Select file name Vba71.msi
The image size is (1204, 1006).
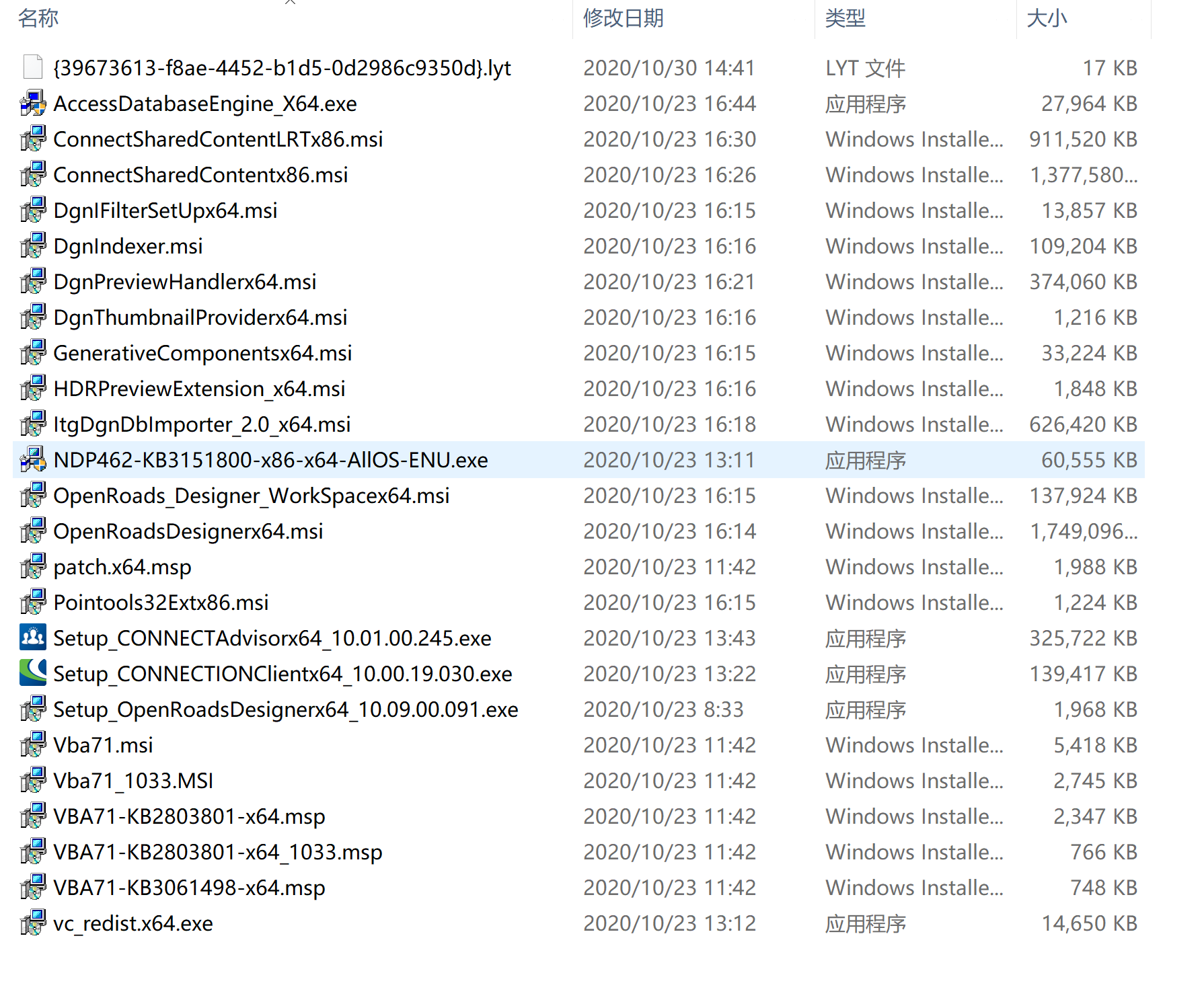coord(103,745)
